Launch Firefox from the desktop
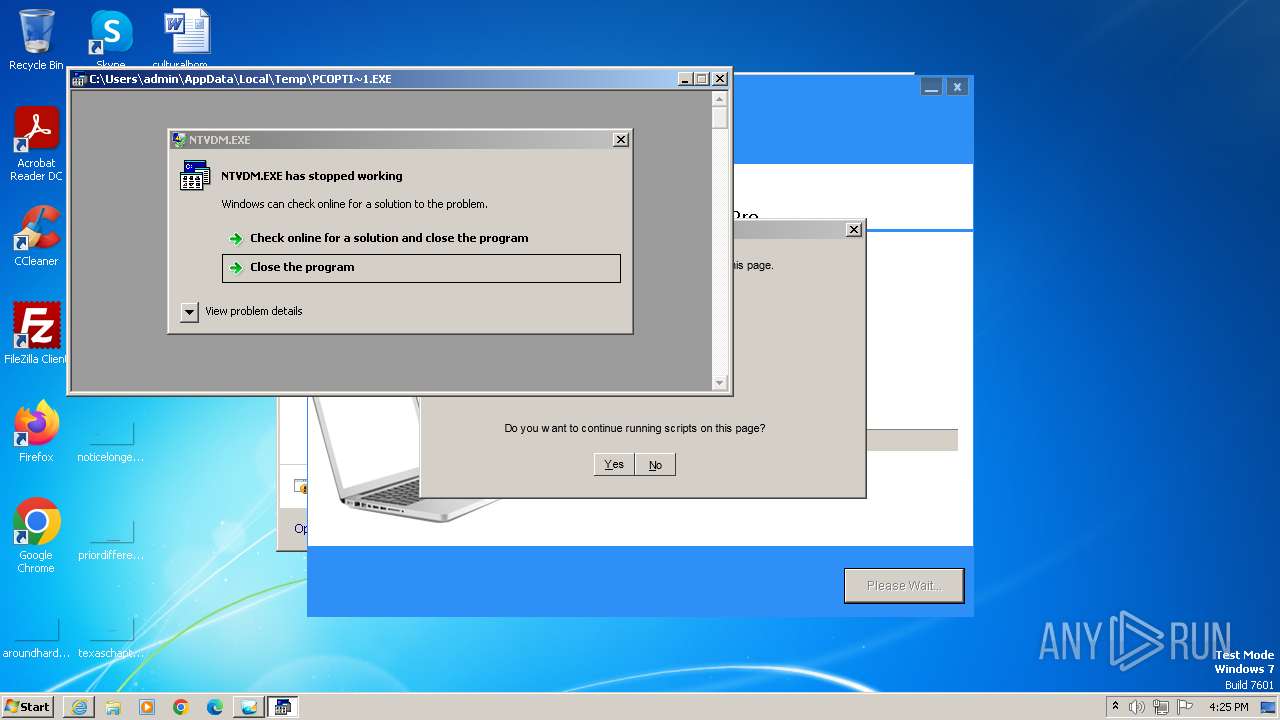Viewport: 1280px width, 720px height. [36, 431]
